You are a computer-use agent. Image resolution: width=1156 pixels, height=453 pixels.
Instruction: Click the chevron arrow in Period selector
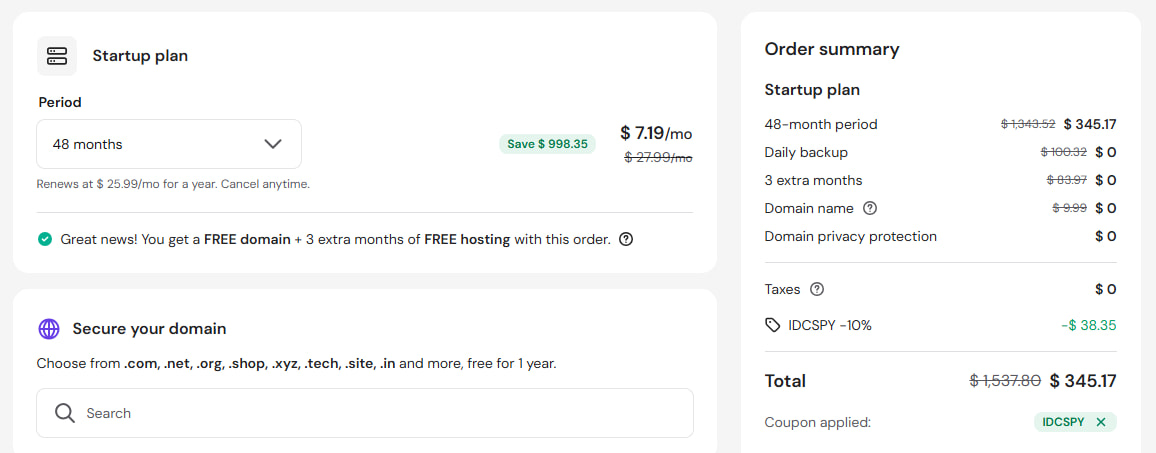[x=273, y=144]
